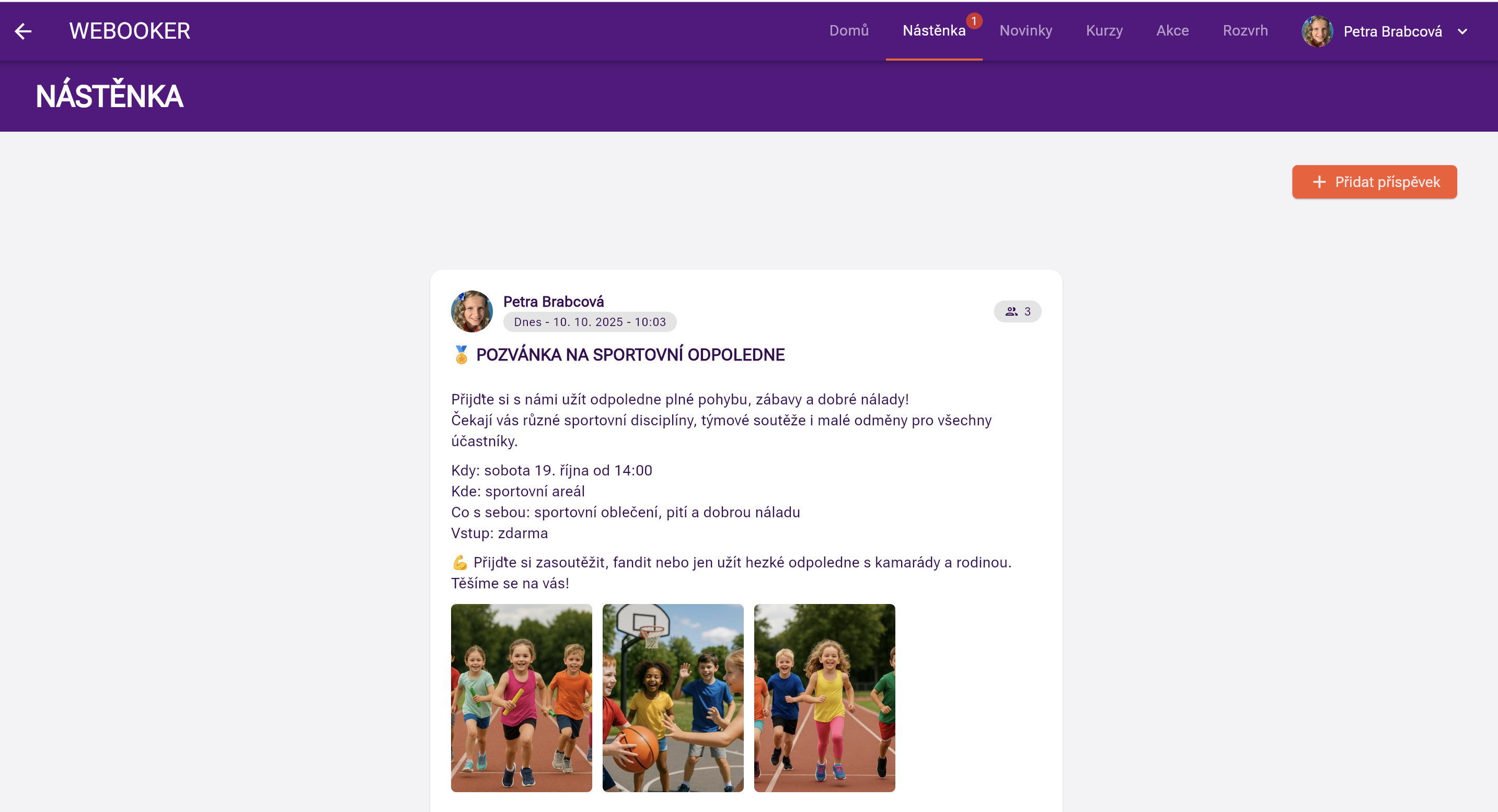
Task: Click the profile avatar in the header
Action: pos(1317,31)
